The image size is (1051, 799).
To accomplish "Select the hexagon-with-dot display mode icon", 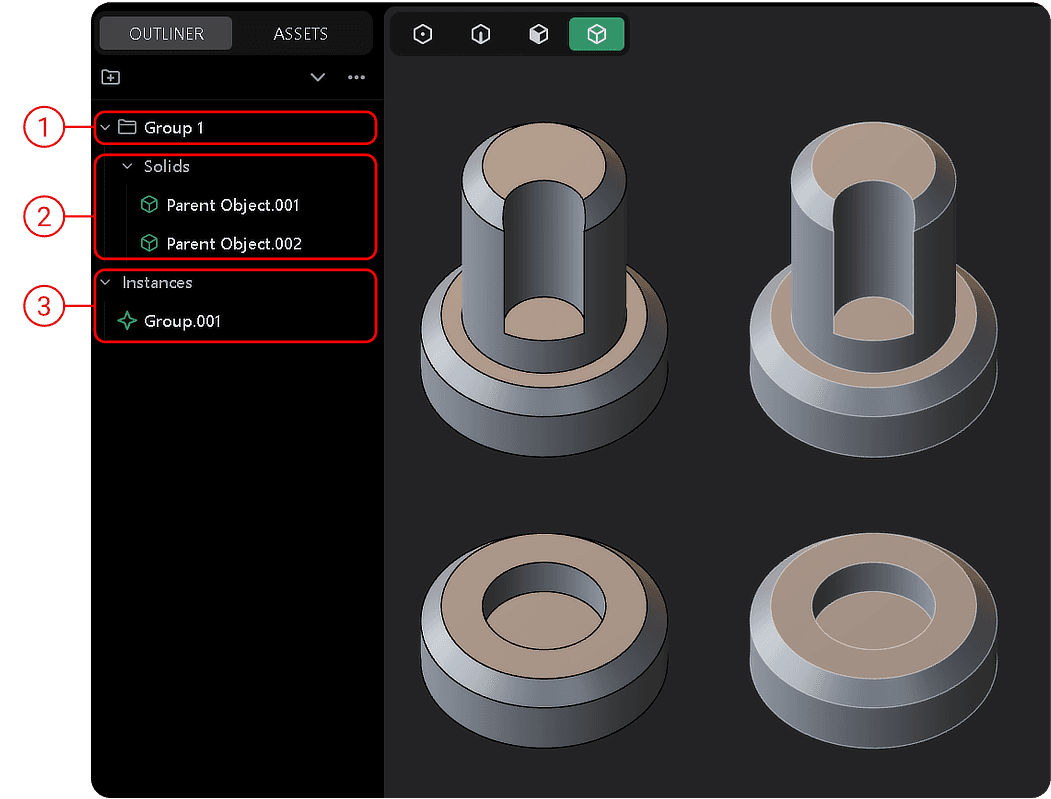I will (423, 35).
